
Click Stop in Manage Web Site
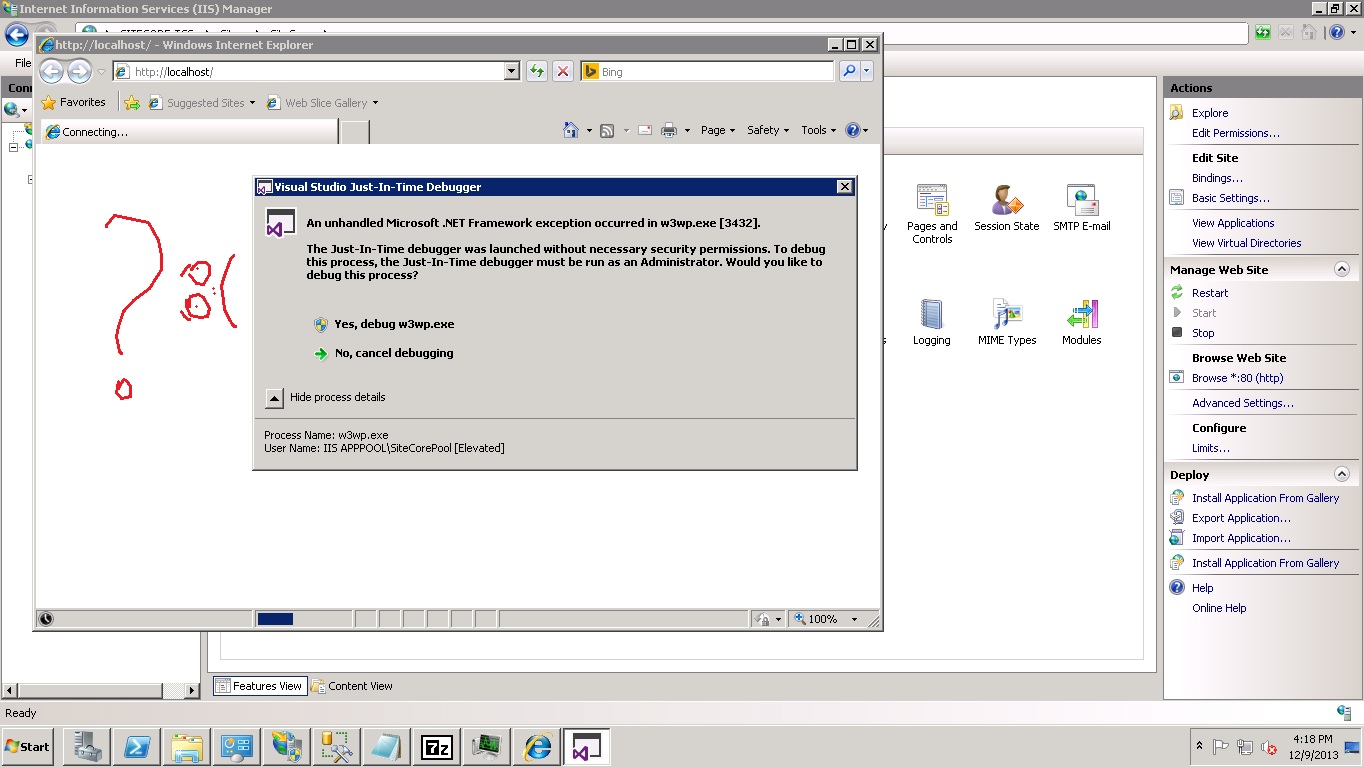[x=1203, y=333]
